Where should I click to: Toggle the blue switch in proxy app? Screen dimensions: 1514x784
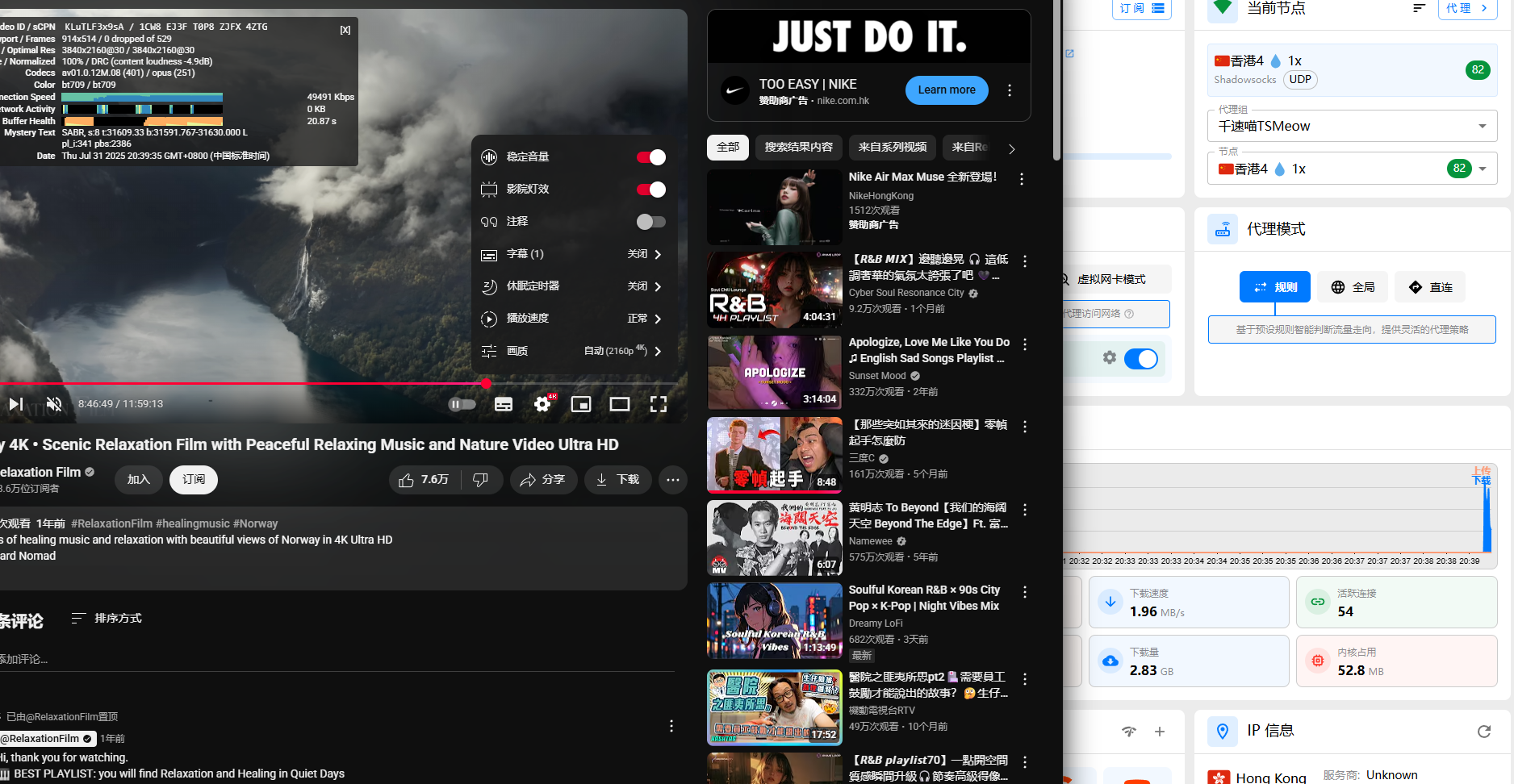[x=1141, y=359]
